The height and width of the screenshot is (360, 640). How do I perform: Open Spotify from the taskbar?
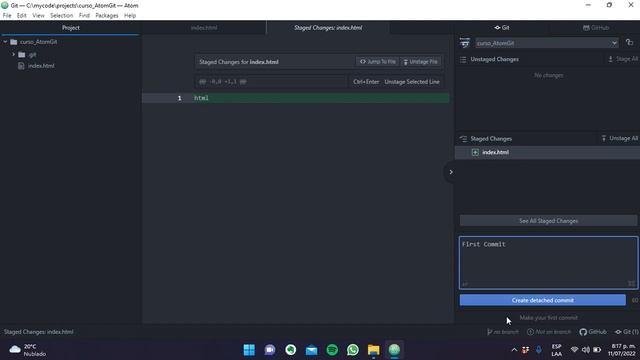coord(332,350)
